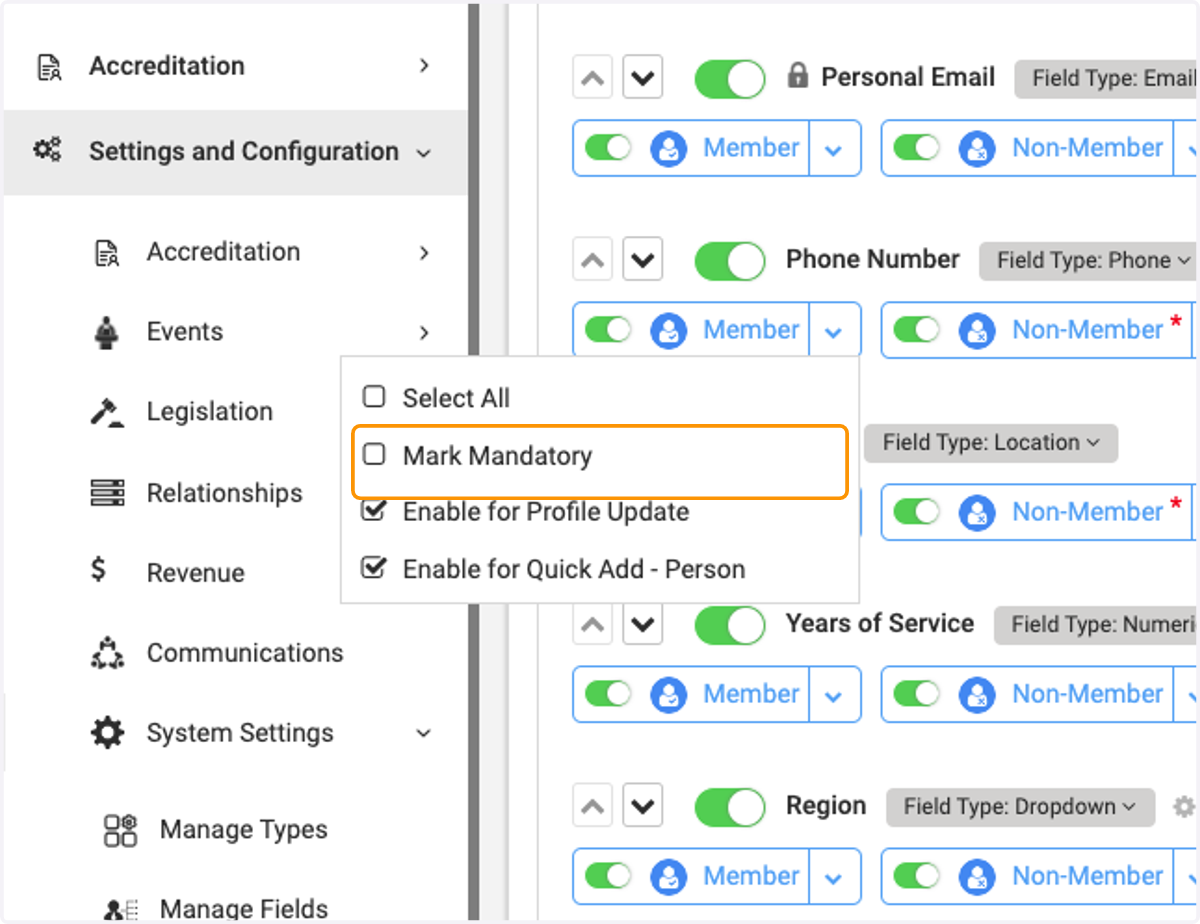Image resolution: width=1200 pixels, height=924 pixels.
Task: Click the Revenue dollar icon
Action: coord(98,571)
